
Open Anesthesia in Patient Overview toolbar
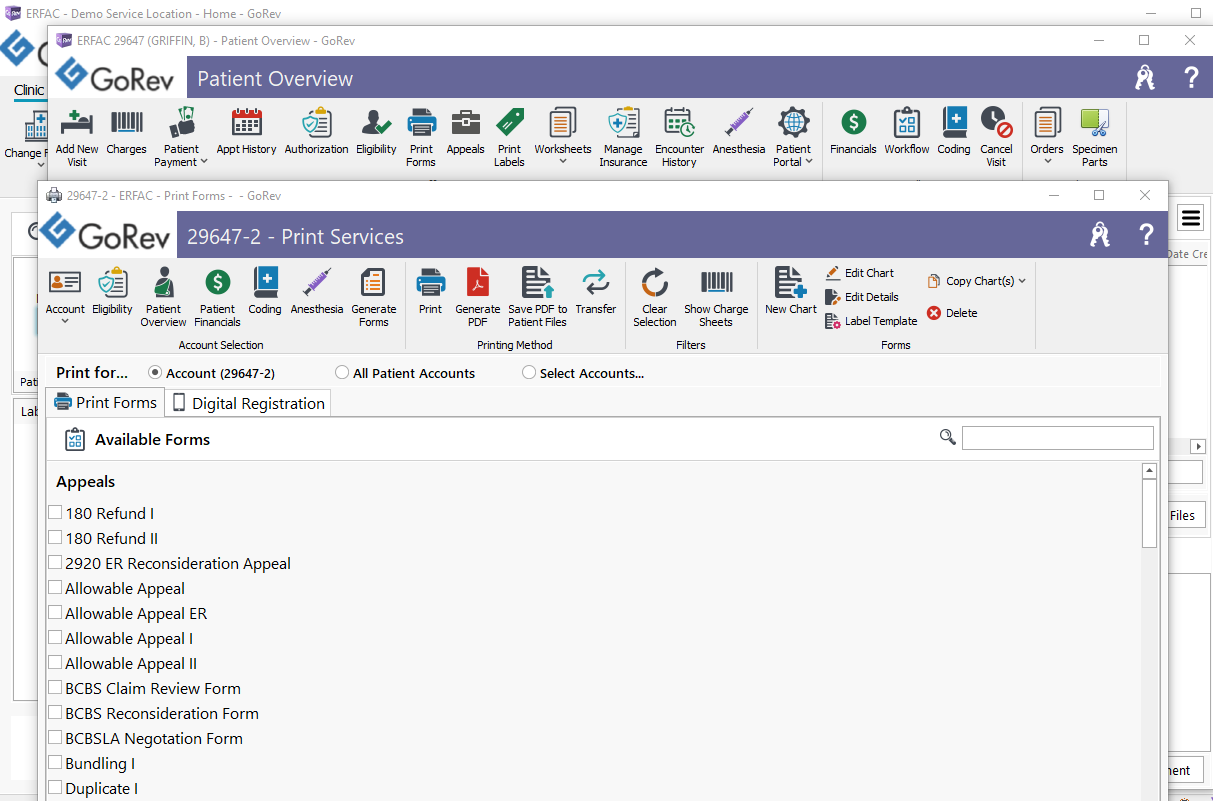[x=739, y=132]
